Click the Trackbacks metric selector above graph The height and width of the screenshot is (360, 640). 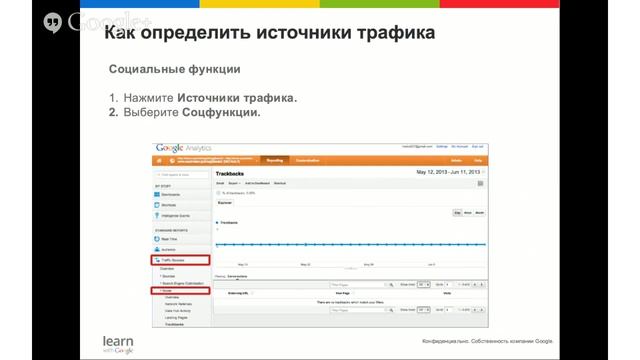[227, 223]
